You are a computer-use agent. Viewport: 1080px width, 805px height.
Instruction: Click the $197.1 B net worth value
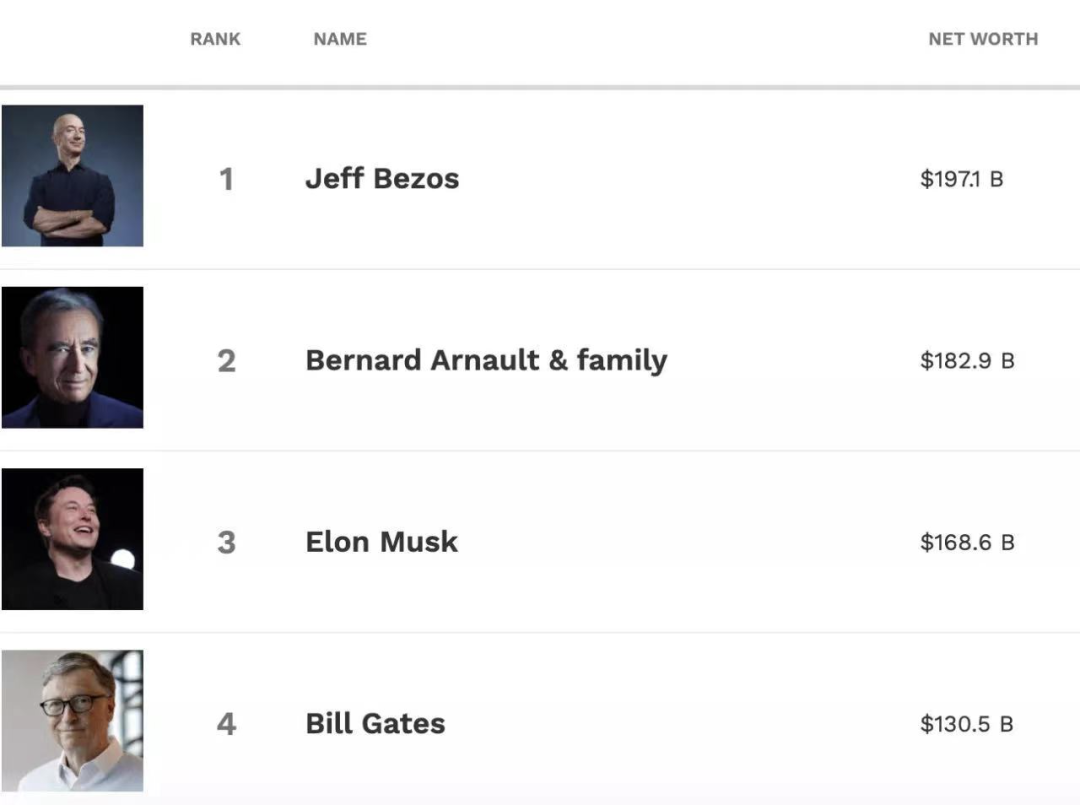(961, 180)
